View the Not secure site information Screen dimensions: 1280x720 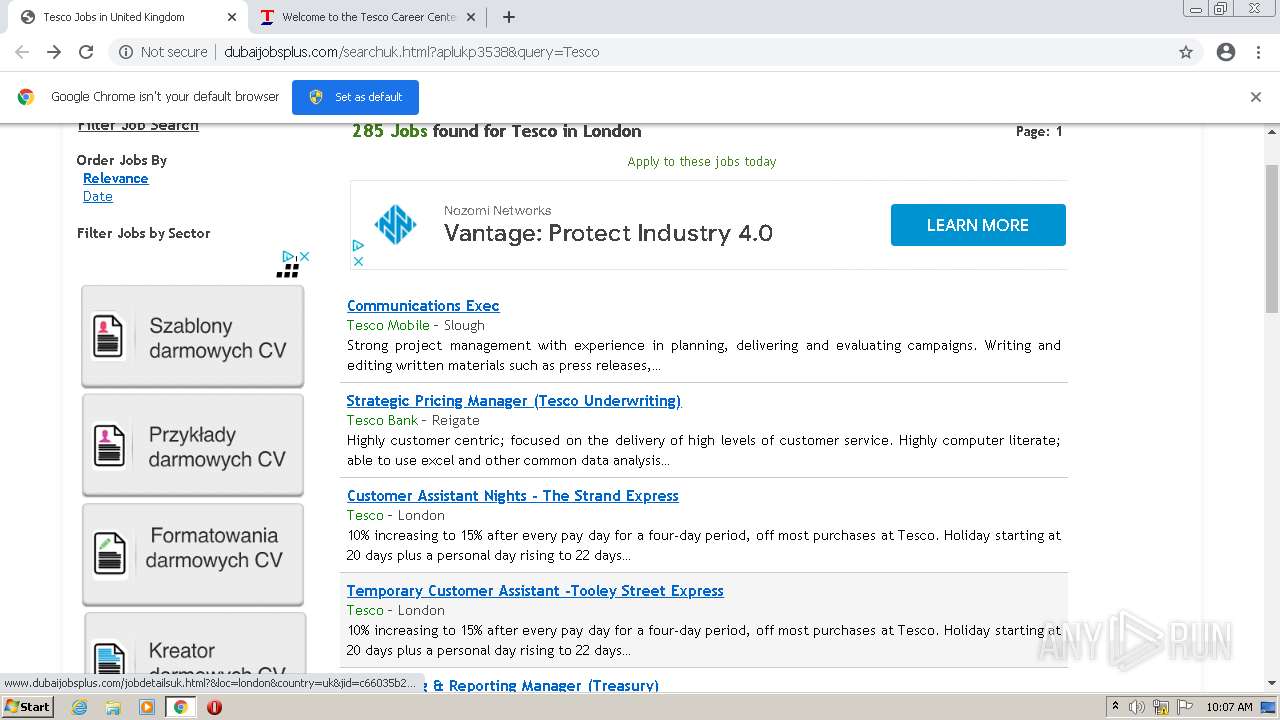tap(163, 52)
